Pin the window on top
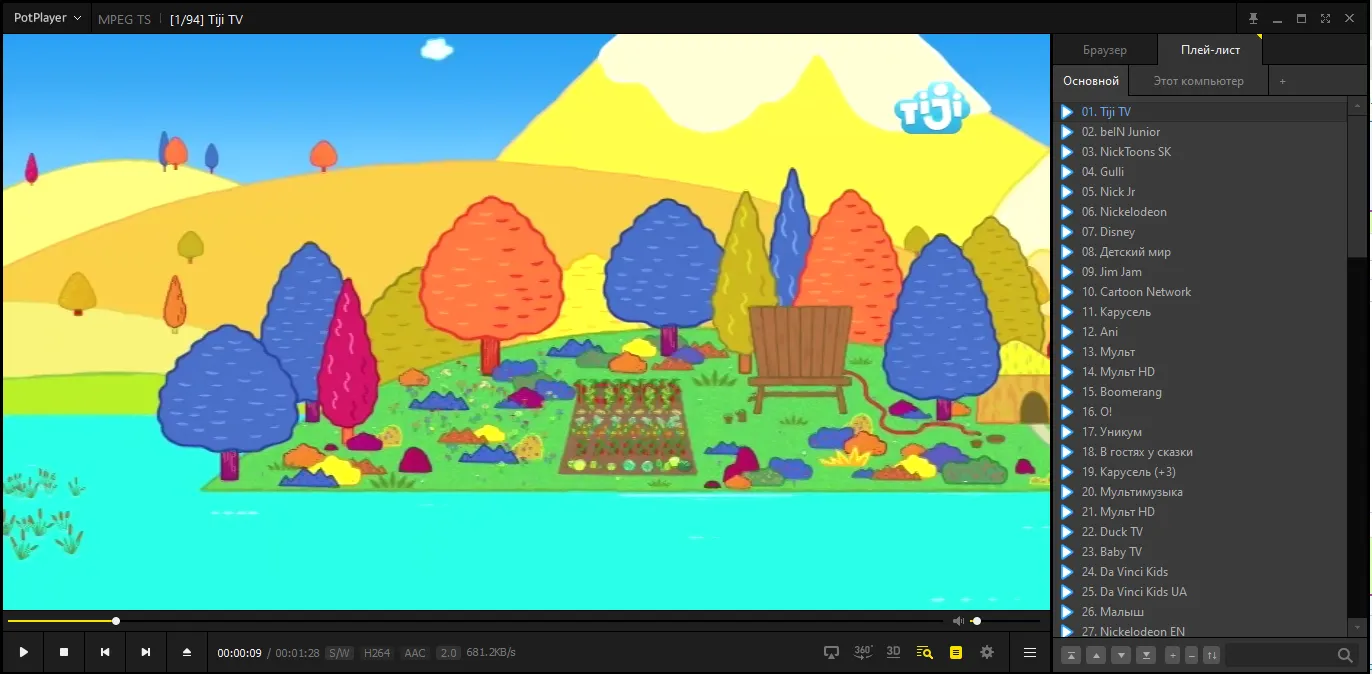 coord(1253,19)
